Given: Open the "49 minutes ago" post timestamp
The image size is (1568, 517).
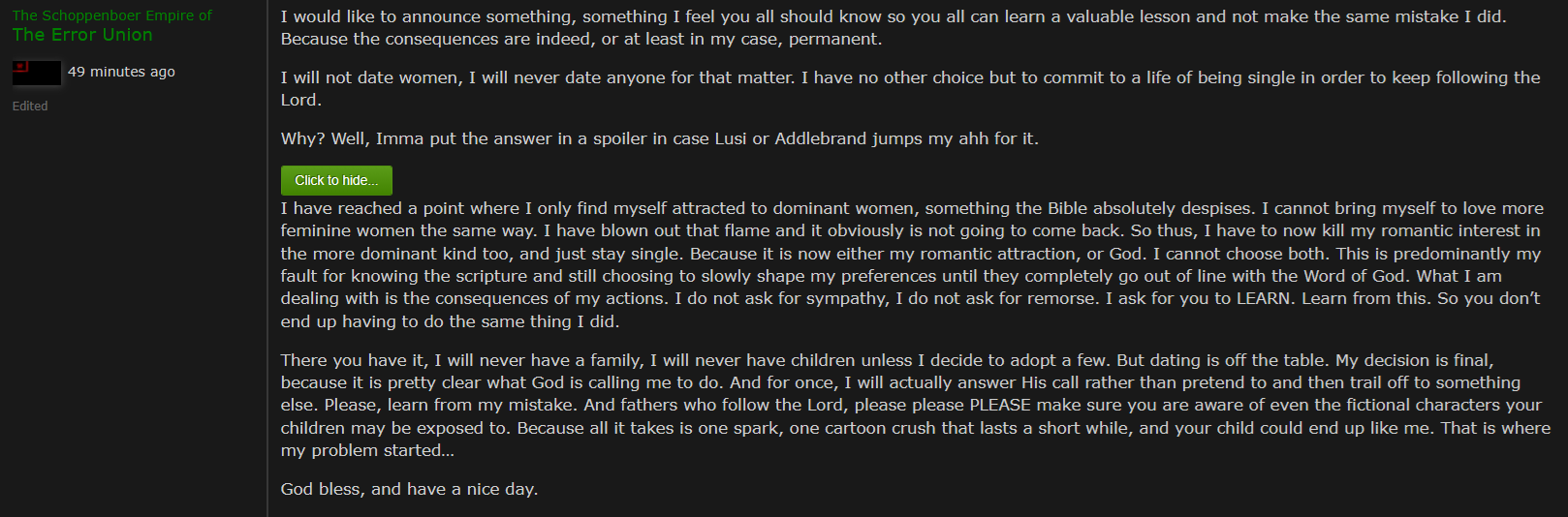Looking at the screenshot, I should click(121, 72).
